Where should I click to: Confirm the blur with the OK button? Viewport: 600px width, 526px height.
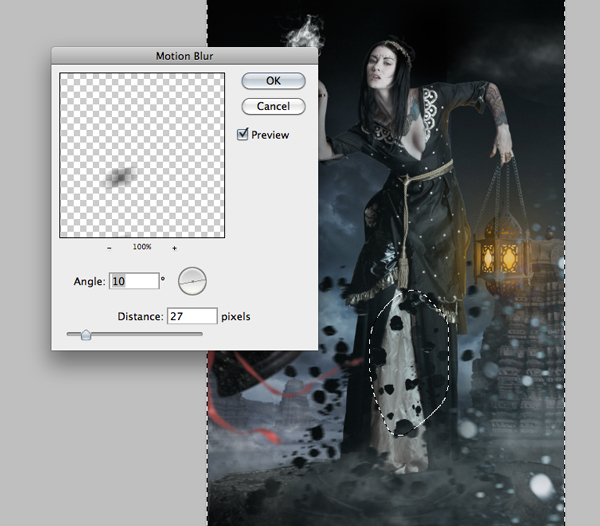(x=273, y=81)
